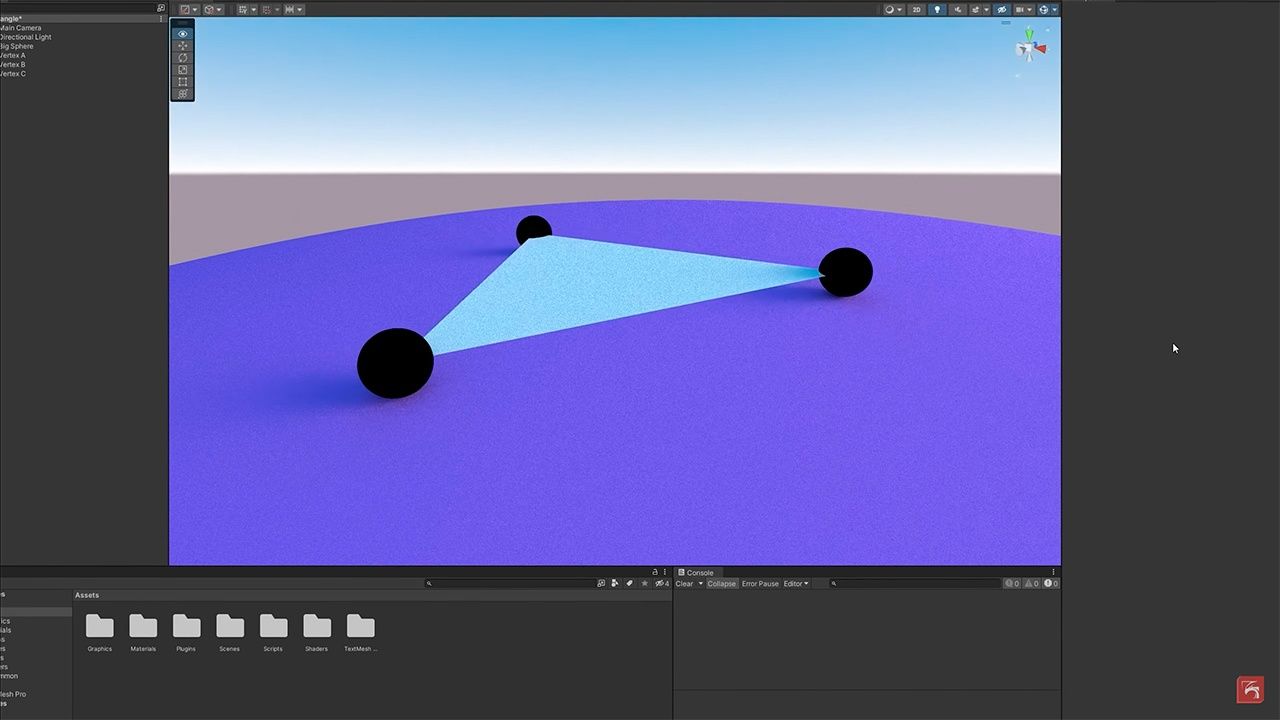Viewport: 1280px width, 720px height.
Task: Clear the Console log
Action: tap(684, 584)
